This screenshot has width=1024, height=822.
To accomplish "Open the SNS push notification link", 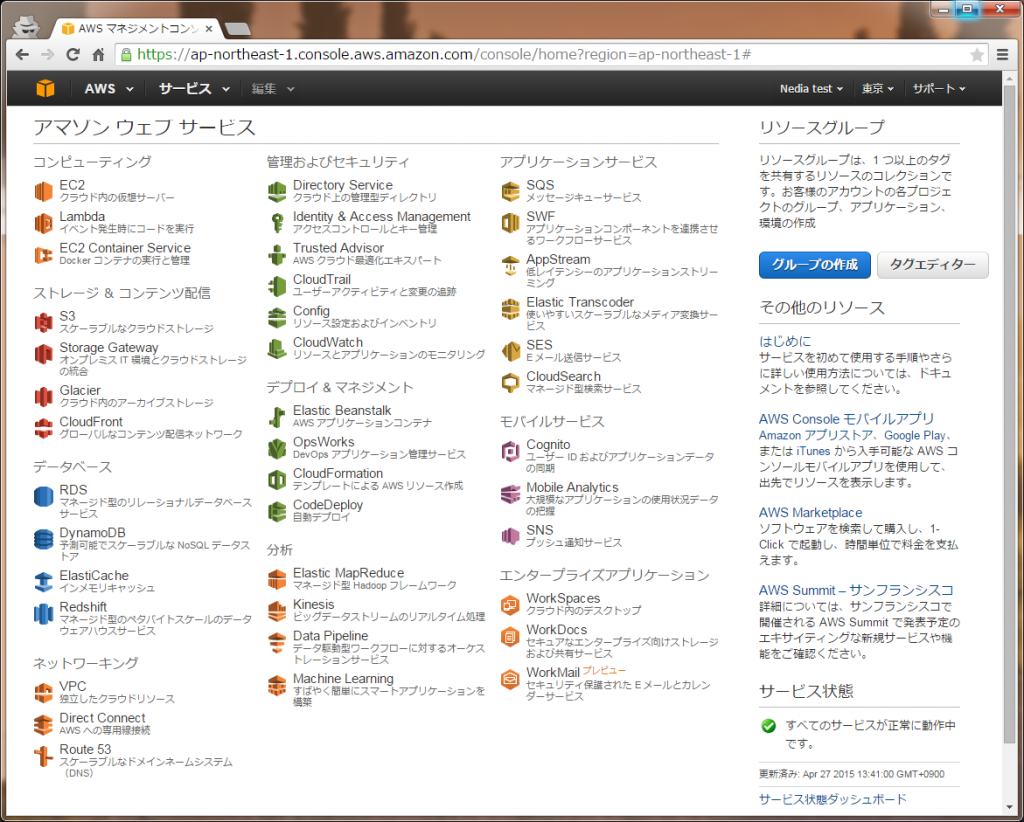I will [x=539, y=530].
